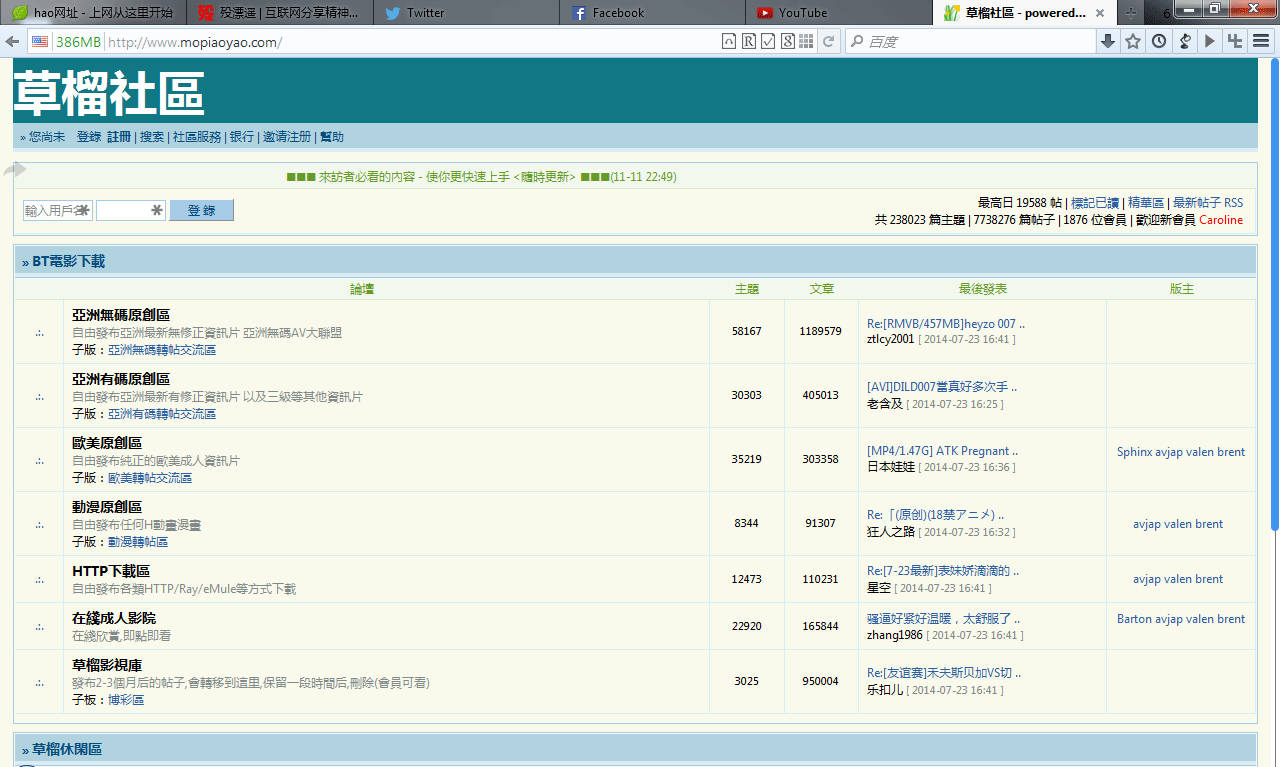Viewport: 1280px width, 767px height.
Task: Click the 386MB memory indicator
Action: click(78, 42)
